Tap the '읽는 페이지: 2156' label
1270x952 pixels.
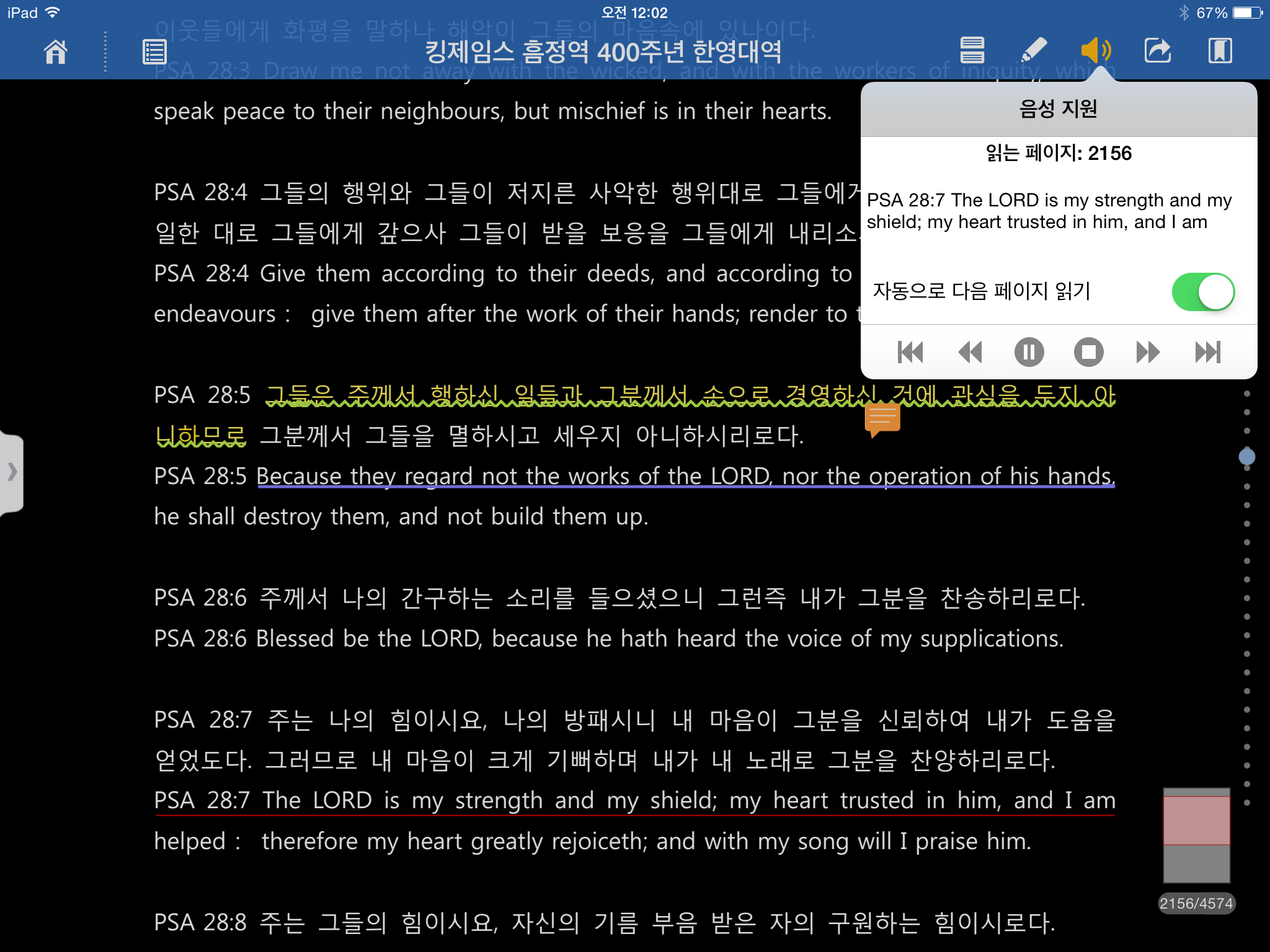tap(1059, 152)
